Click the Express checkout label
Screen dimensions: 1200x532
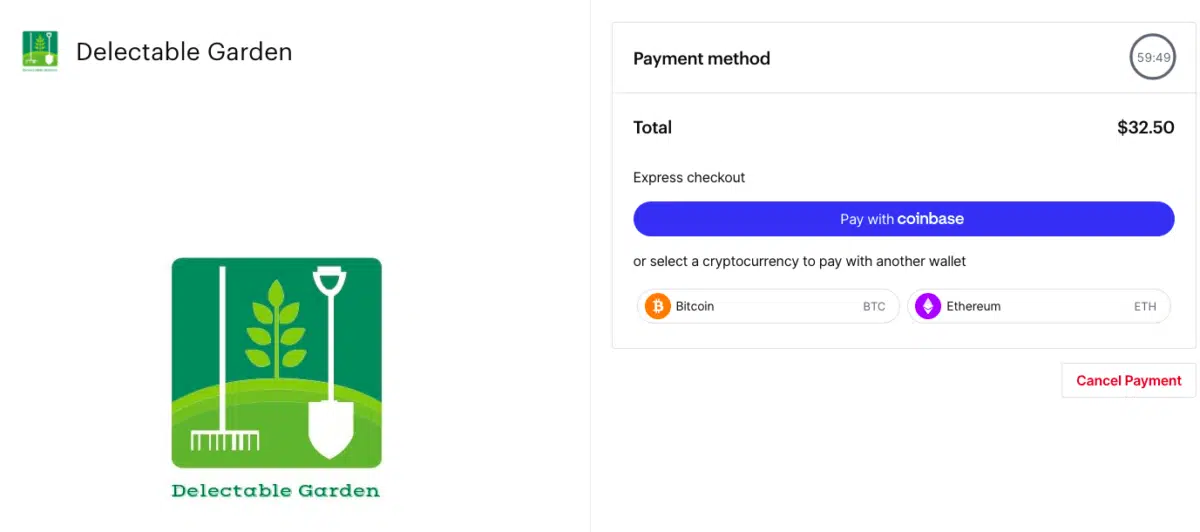[689, 178]
